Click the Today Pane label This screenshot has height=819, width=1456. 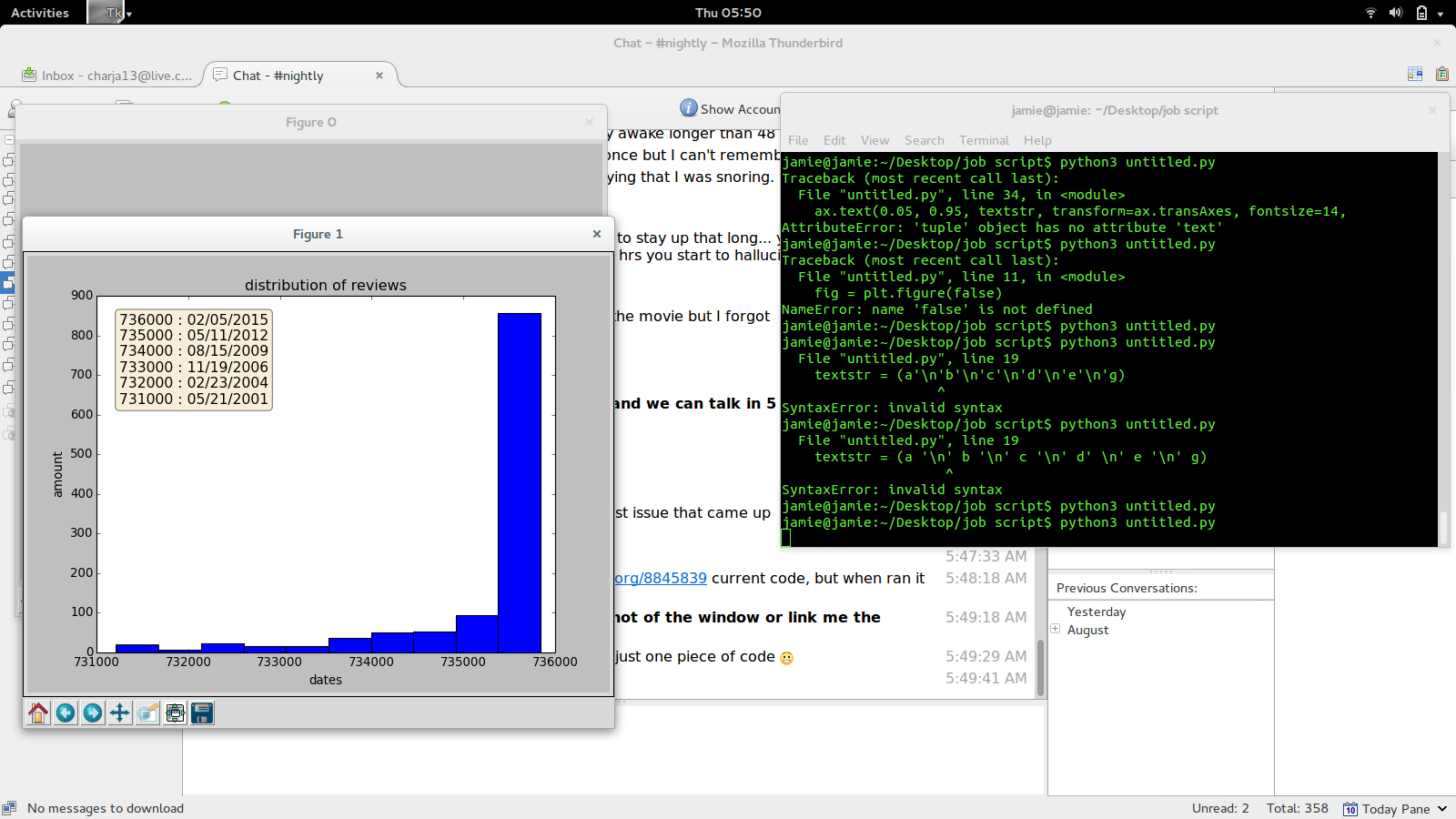point(1396,809)
